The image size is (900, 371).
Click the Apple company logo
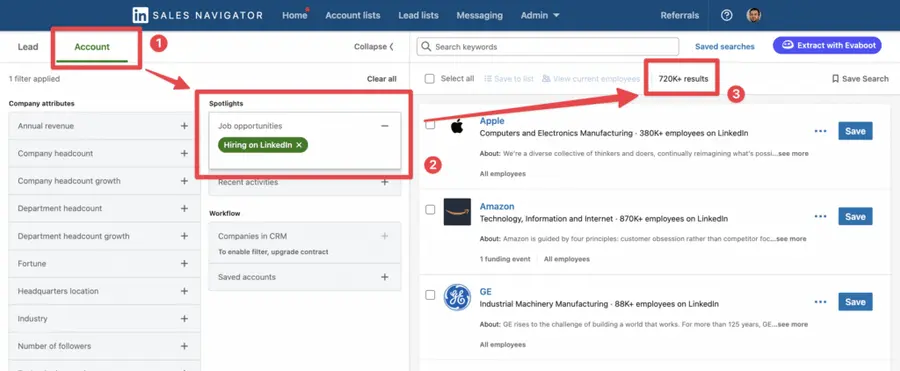click(x=457, y=126)
